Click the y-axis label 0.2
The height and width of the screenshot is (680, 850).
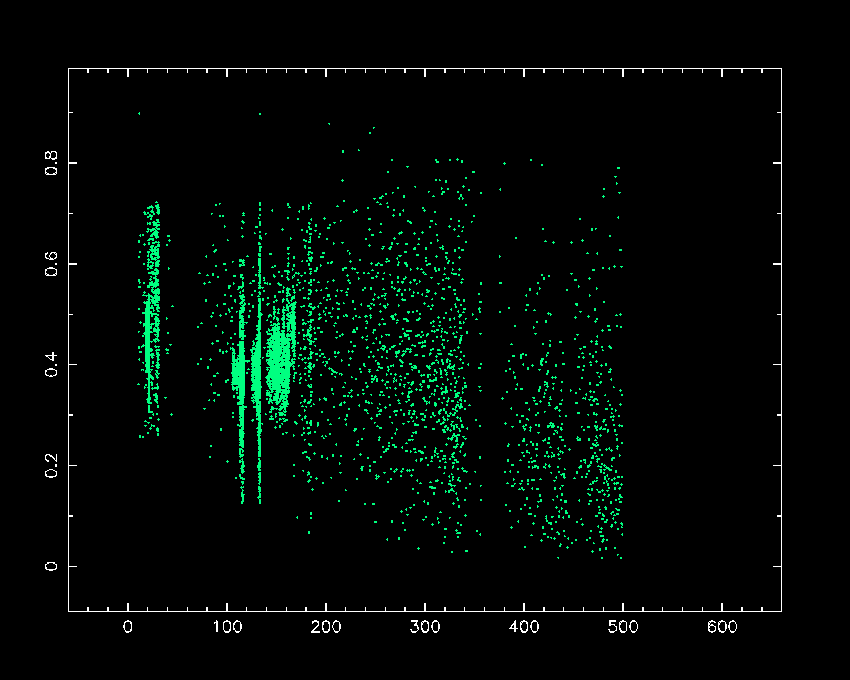tap(51, 465)
